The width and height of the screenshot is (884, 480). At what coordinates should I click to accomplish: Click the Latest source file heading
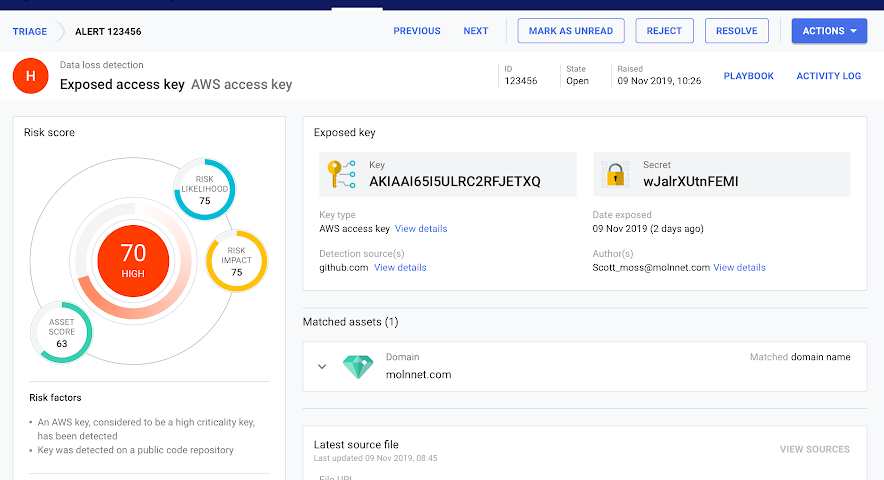coord(356,444)
